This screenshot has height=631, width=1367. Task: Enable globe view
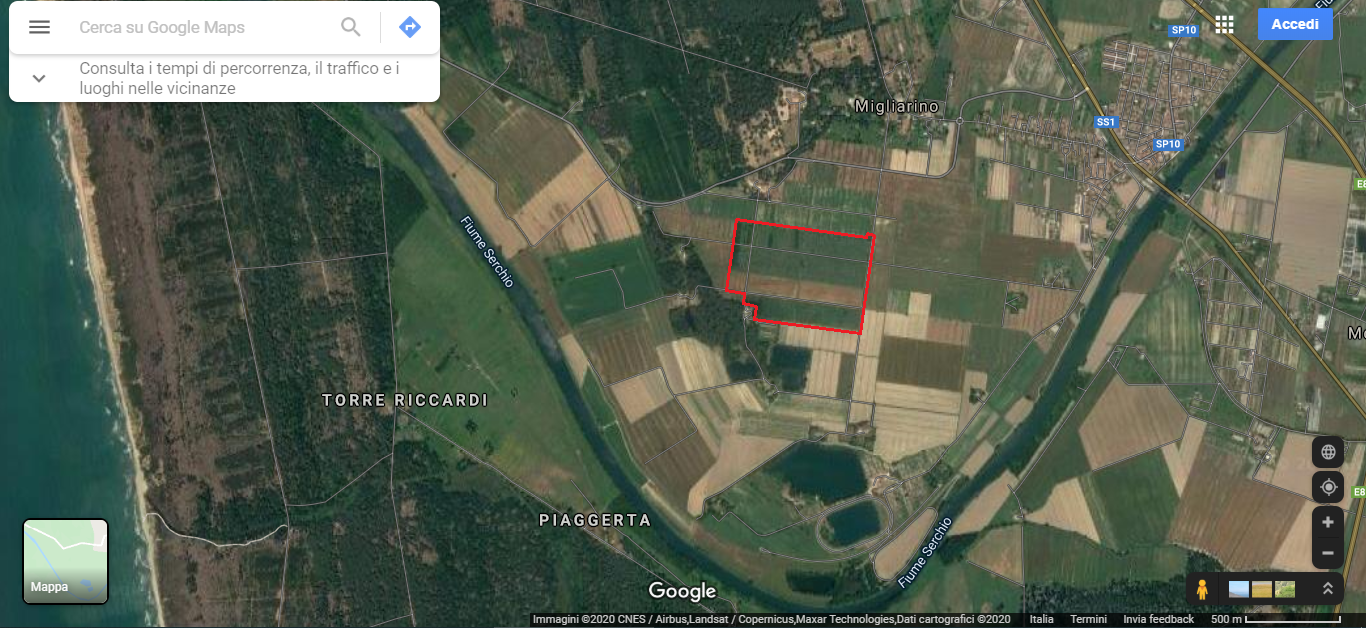pos(1329,452)
